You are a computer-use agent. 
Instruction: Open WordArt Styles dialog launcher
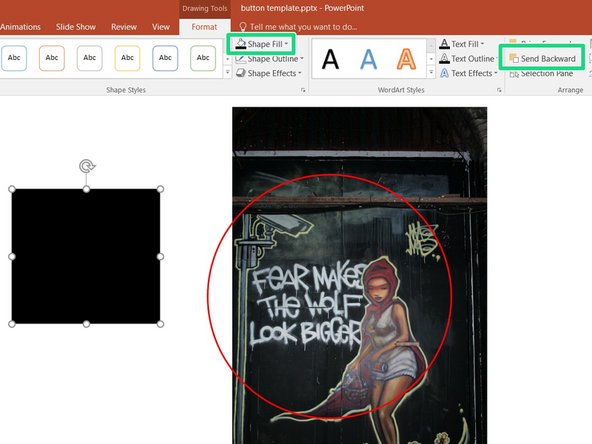499,90
